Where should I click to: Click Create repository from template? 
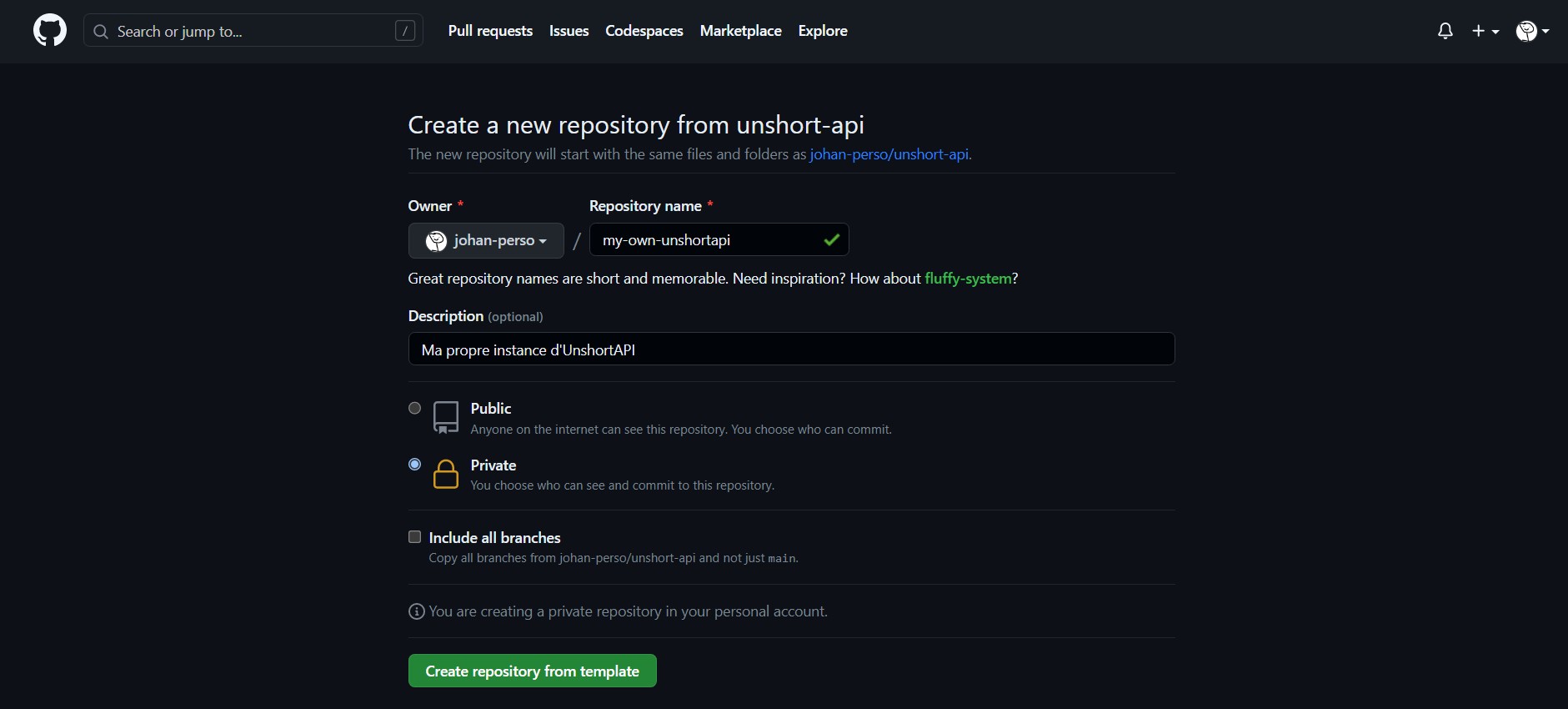coord(533,671)
